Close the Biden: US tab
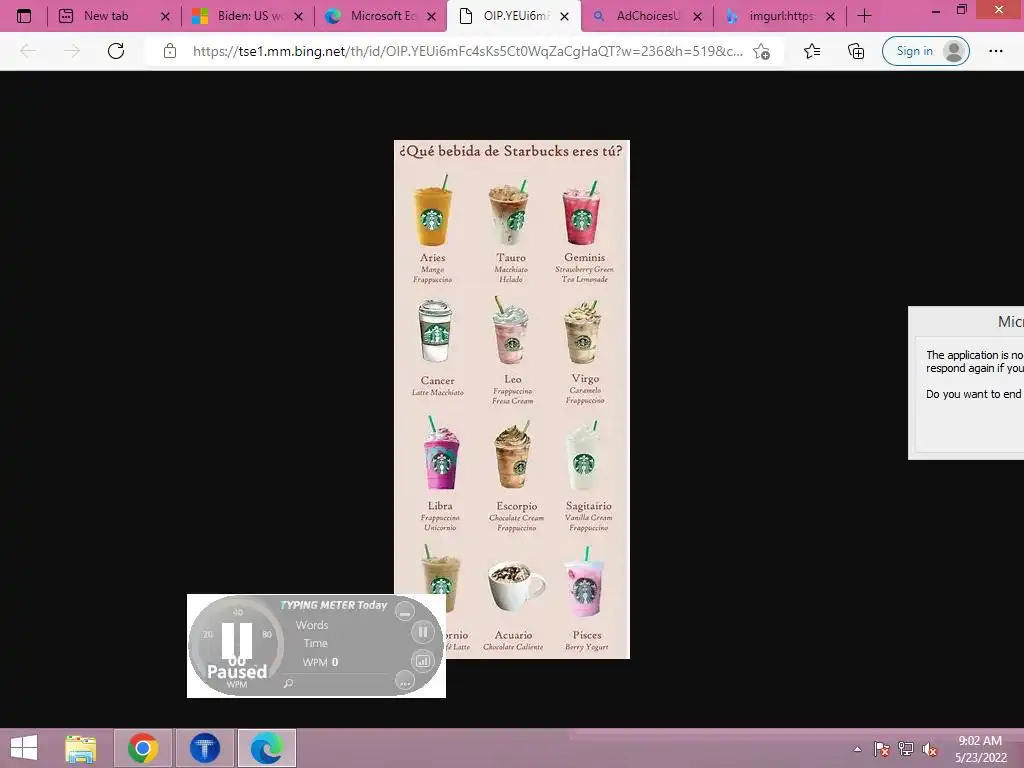This screenshot has width=1024, height=768. click(298, 16)
